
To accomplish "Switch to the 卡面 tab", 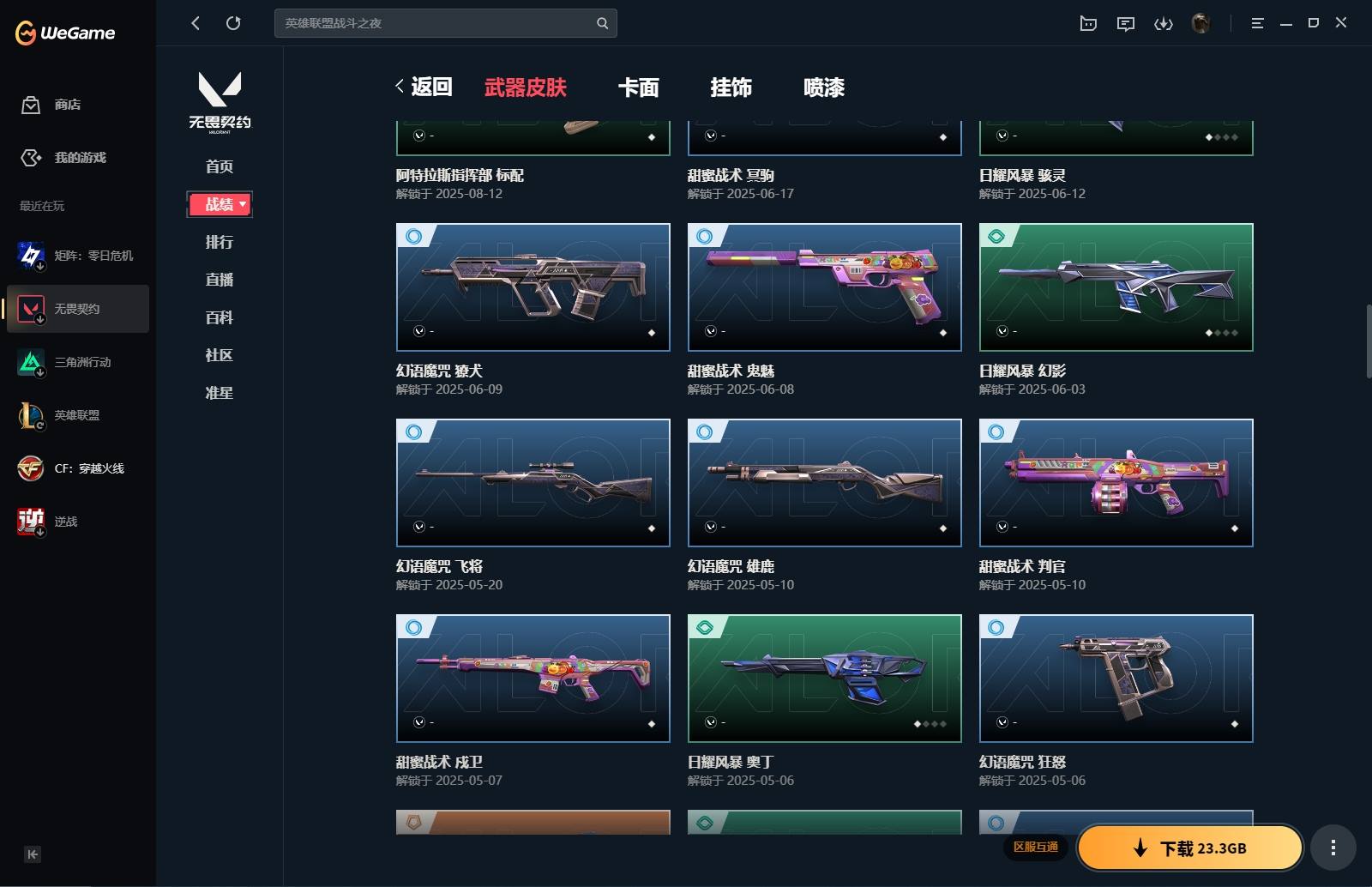I will click(639, 87).
